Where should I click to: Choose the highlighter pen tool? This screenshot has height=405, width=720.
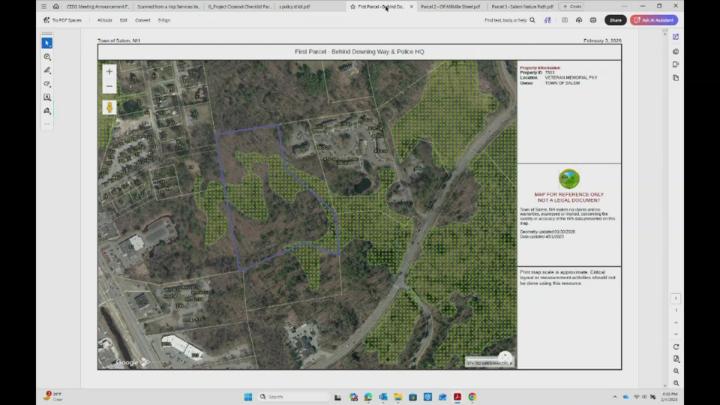tap(47, 70)
